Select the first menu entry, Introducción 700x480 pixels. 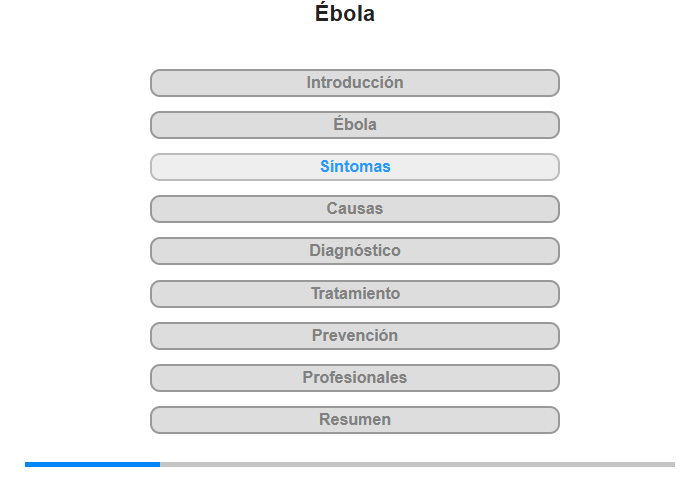point(354,83)
